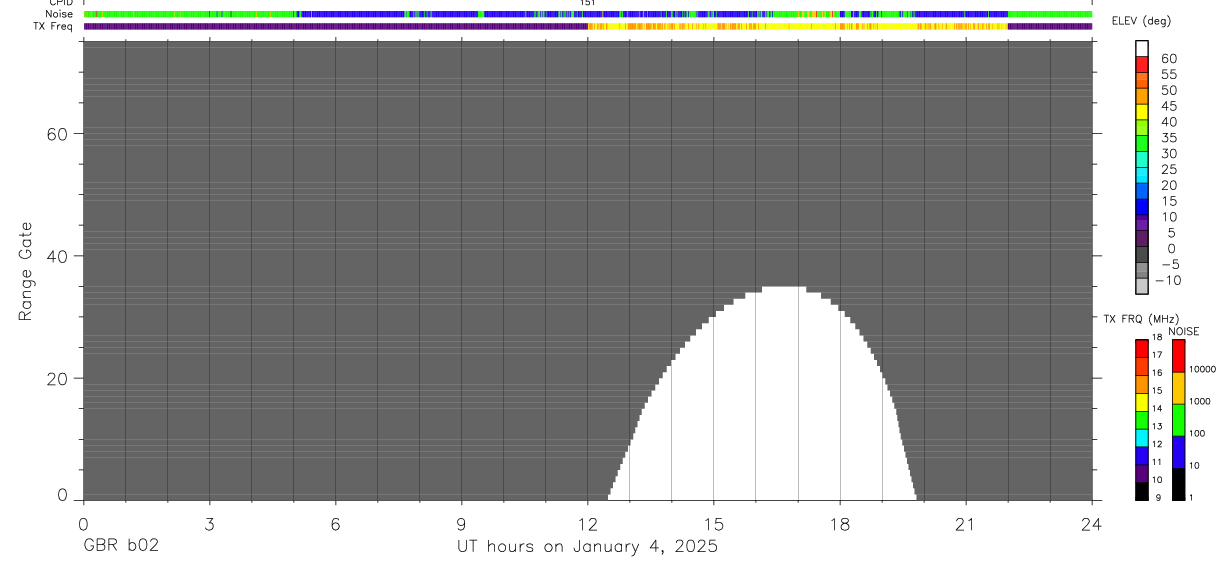Viewport: 1228px width, 567px height.
Task: Click the light gray ELEV swatch below -10
Action: click(1142, 286)
